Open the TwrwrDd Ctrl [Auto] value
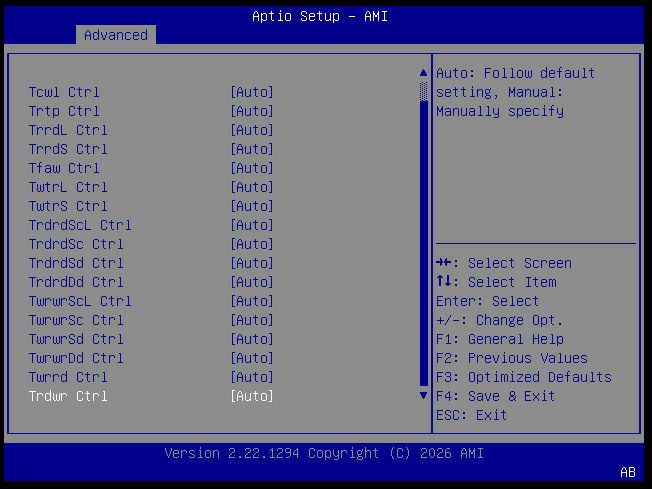The height and width of the screenshot is (489, 652). pyautogui.click(x=252, y=358)
